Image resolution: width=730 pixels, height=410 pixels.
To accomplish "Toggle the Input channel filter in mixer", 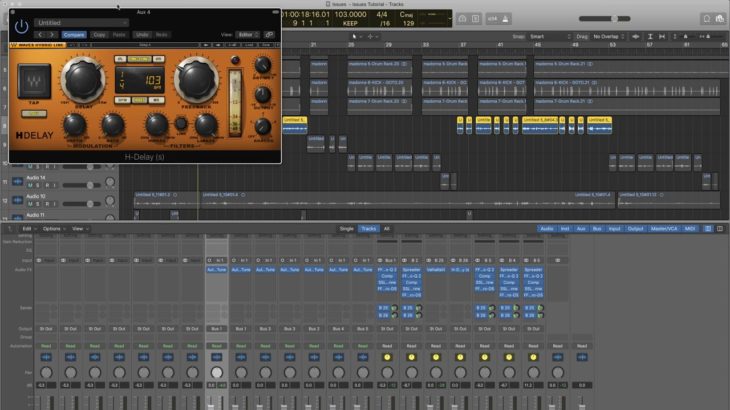I will point(615,229).
